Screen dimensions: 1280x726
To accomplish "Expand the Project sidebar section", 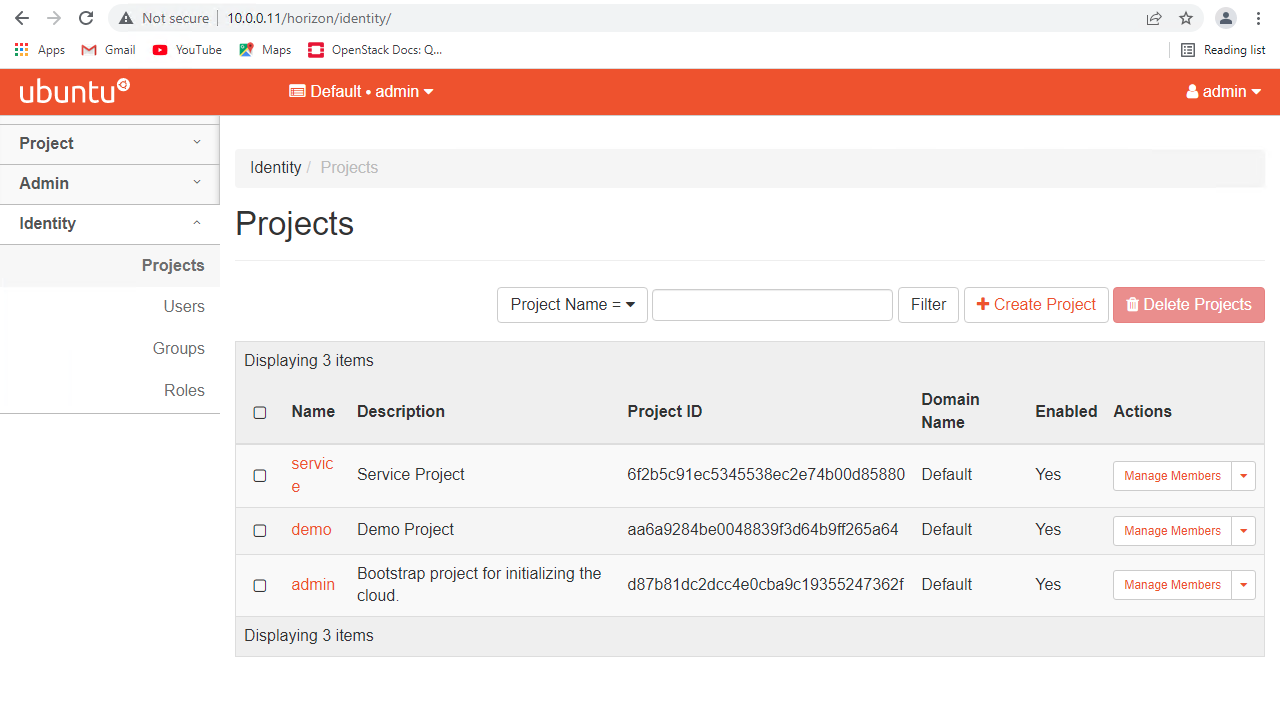I will point(109,144).
